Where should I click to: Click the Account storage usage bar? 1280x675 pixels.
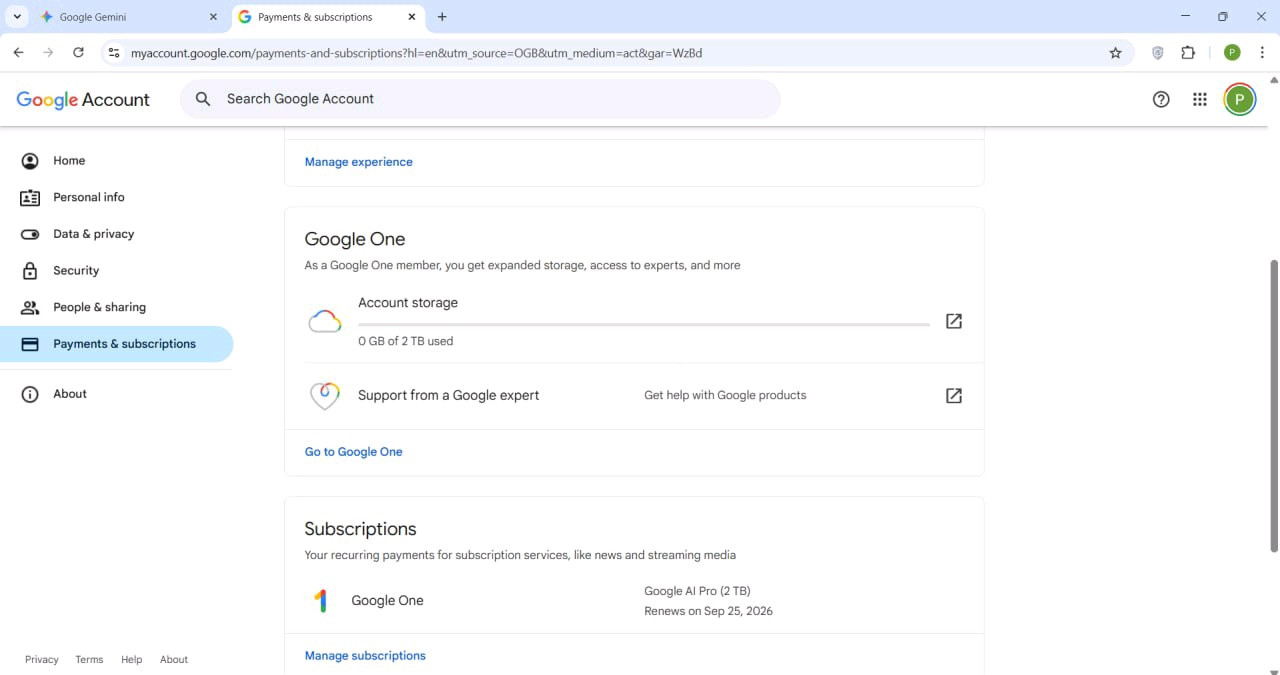click(x=643, y=324)
